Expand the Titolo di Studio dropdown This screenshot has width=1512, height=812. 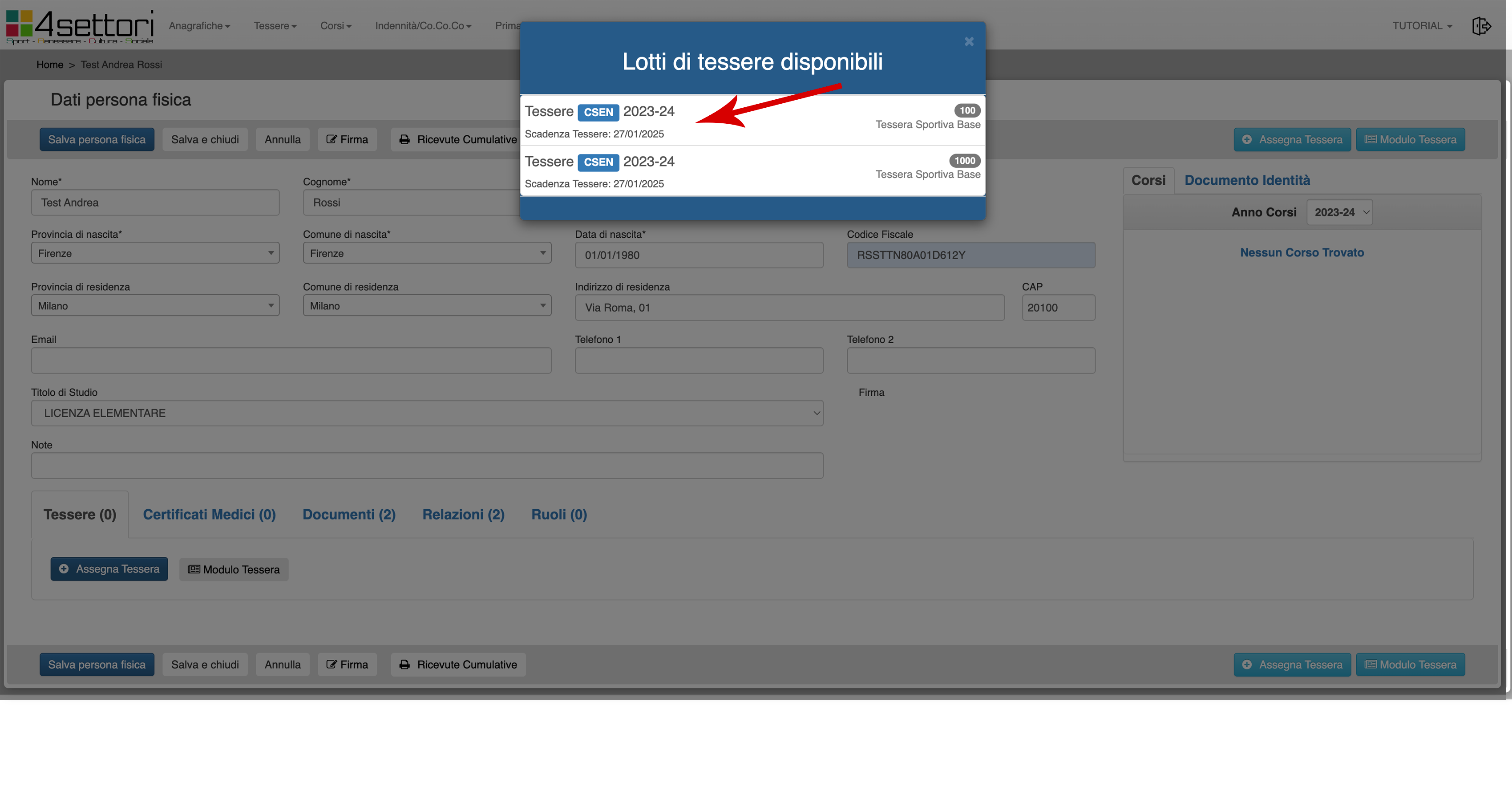[x=427, y=413]
